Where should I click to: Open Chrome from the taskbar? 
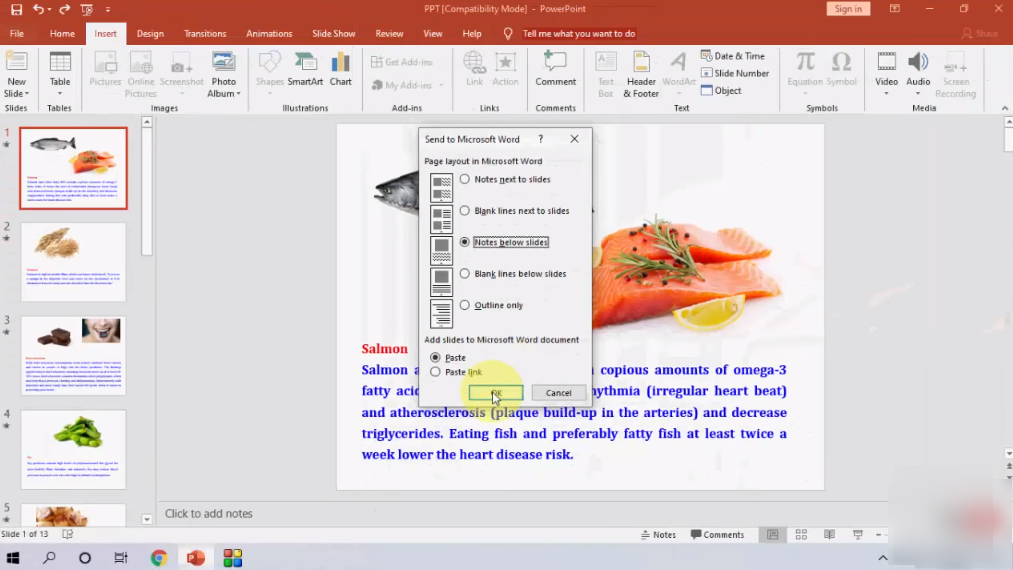point(158,558)
